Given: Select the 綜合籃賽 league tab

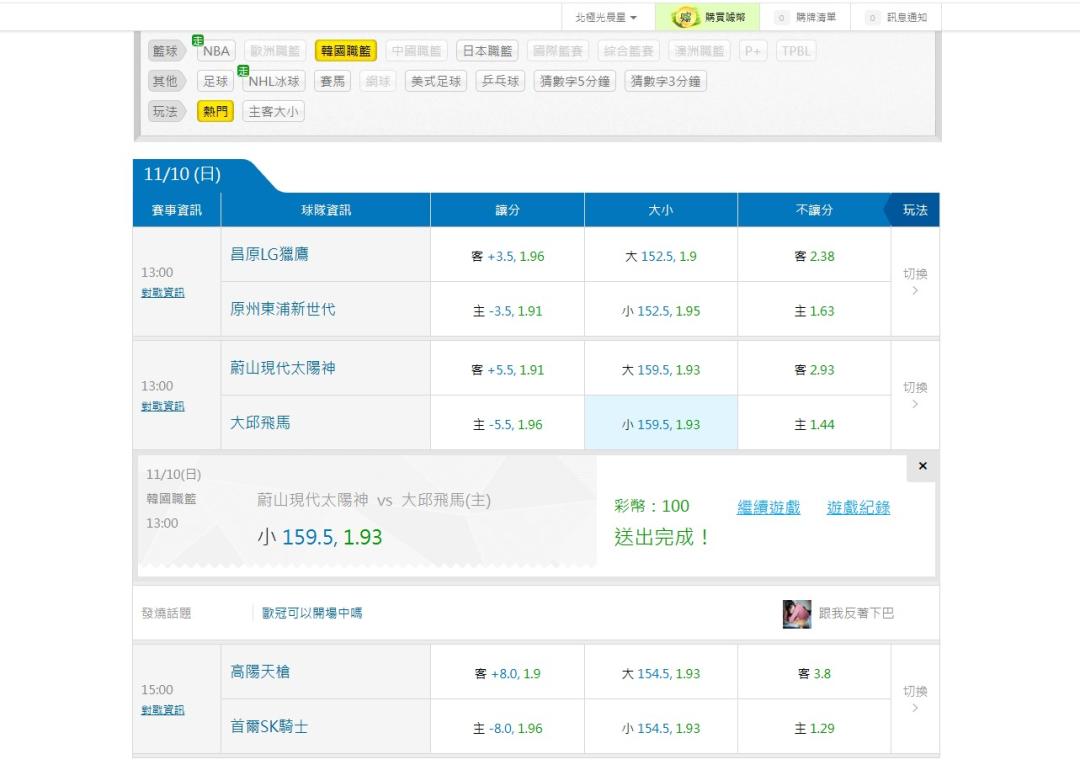Looking at the screenshot, I should [x=629, y=51].
